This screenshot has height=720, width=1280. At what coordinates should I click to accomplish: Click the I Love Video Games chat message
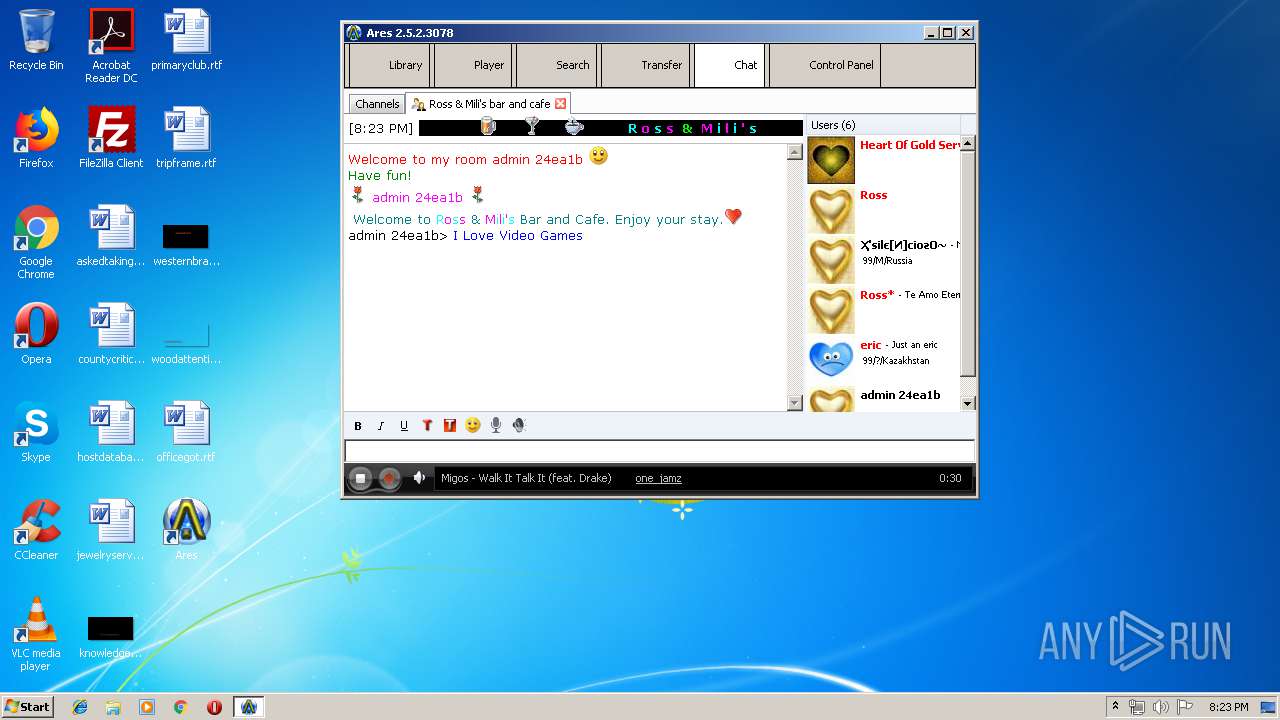[518, 236]
